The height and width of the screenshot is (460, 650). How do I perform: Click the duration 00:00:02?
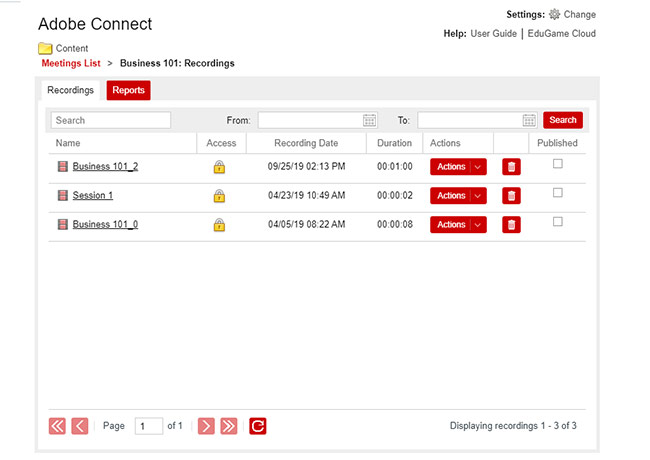point(395,196)
